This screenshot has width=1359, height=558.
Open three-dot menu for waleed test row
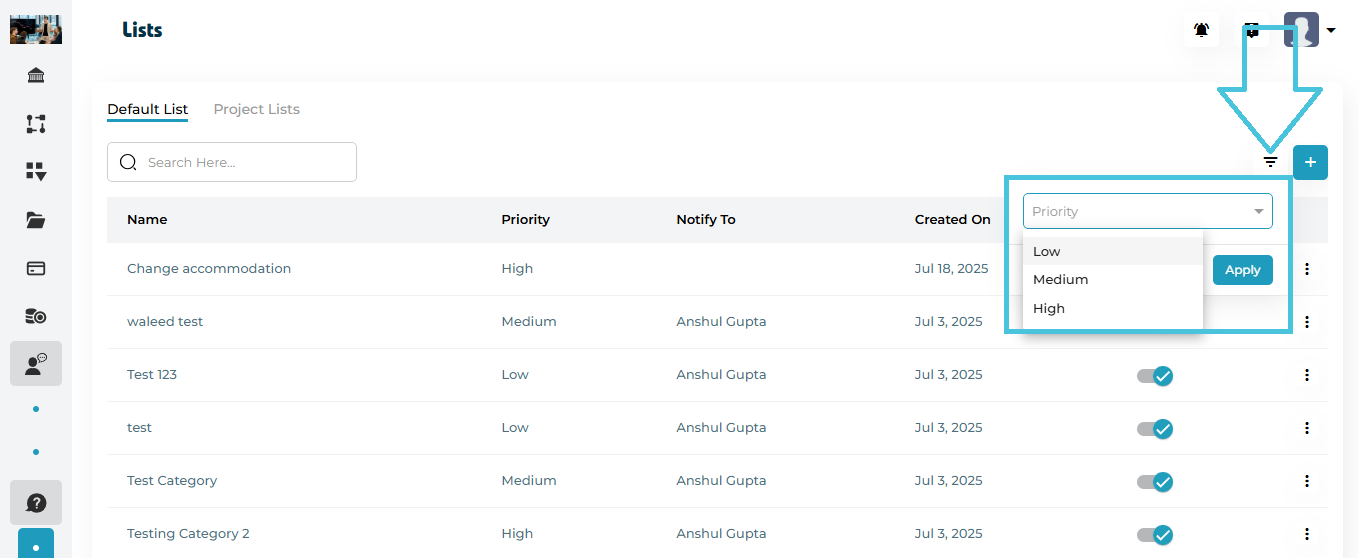tap(1306, 322)
